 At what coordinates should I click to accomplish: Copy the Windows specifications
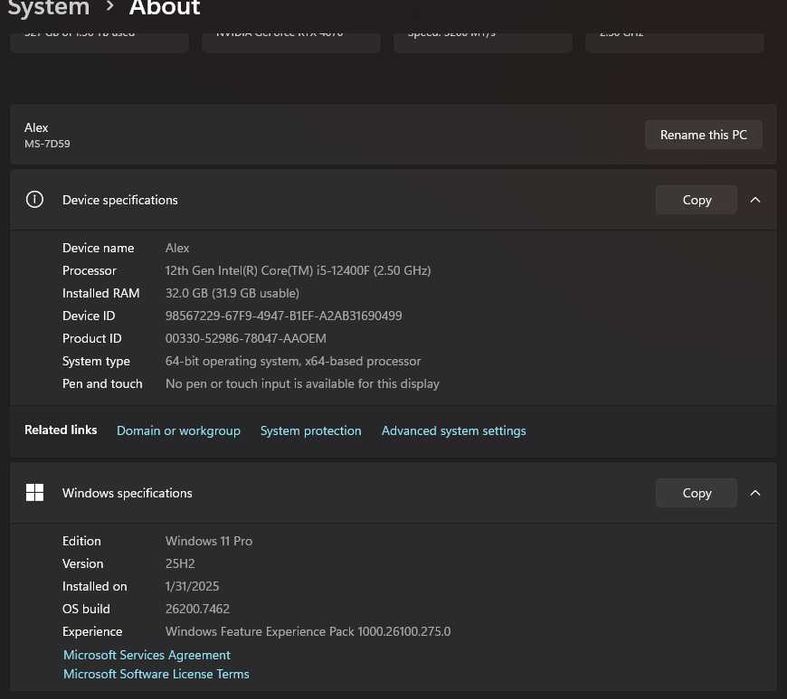pos(696,493)
